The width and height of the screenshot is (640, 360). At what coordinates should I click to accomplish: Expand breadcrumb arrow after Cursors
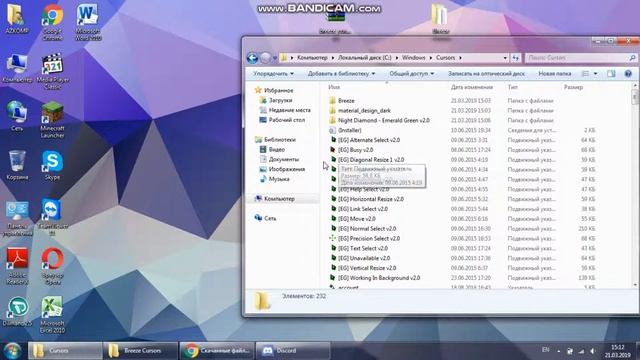click(460, 58)
